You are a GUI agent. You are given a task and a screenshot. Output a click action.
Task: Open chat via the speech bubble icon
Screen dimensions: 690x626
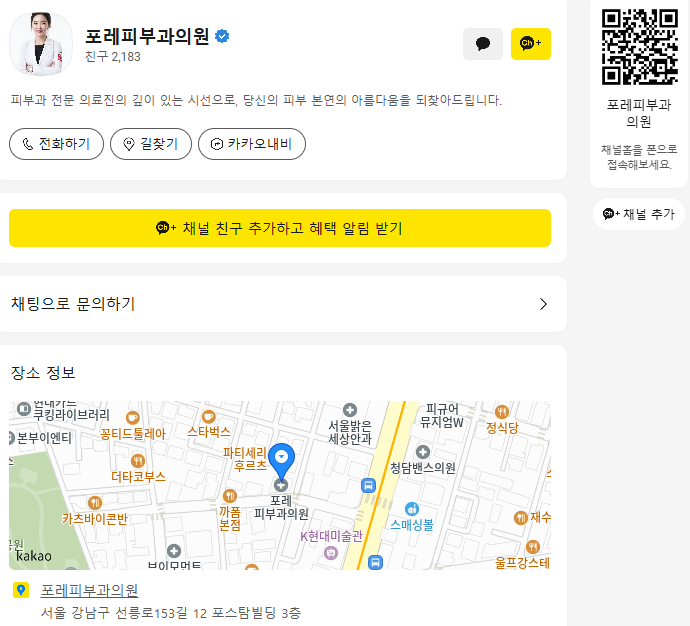click(x=483, y=44)
